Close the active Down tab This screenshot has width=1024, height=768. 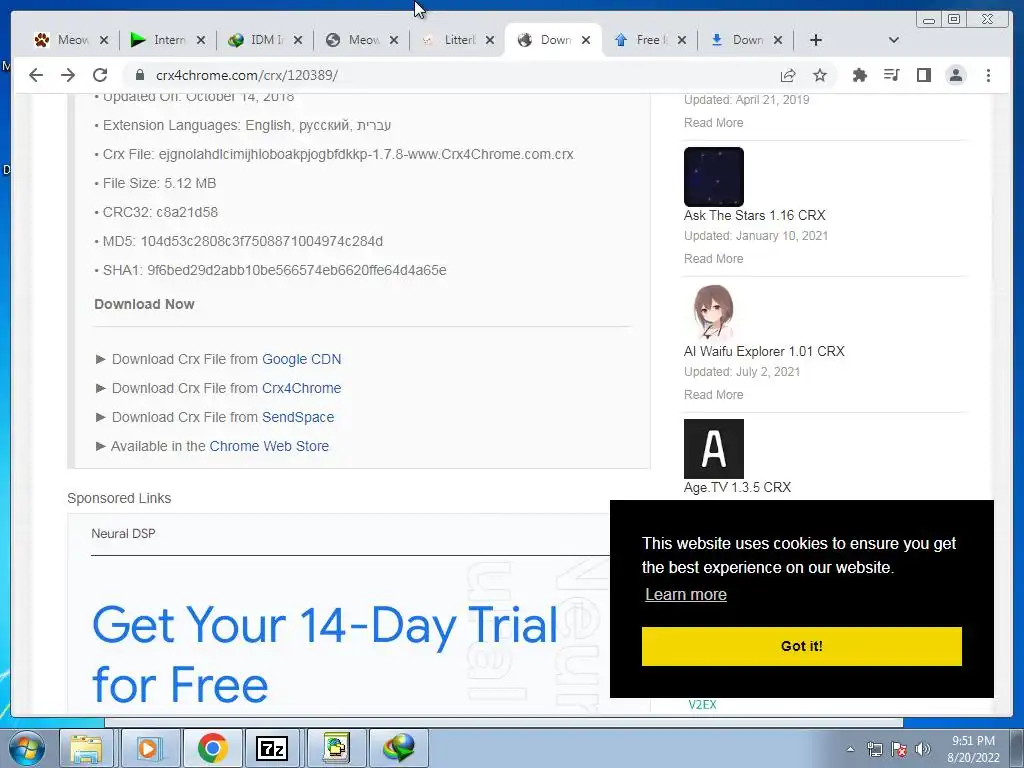(x=586, y=40)
